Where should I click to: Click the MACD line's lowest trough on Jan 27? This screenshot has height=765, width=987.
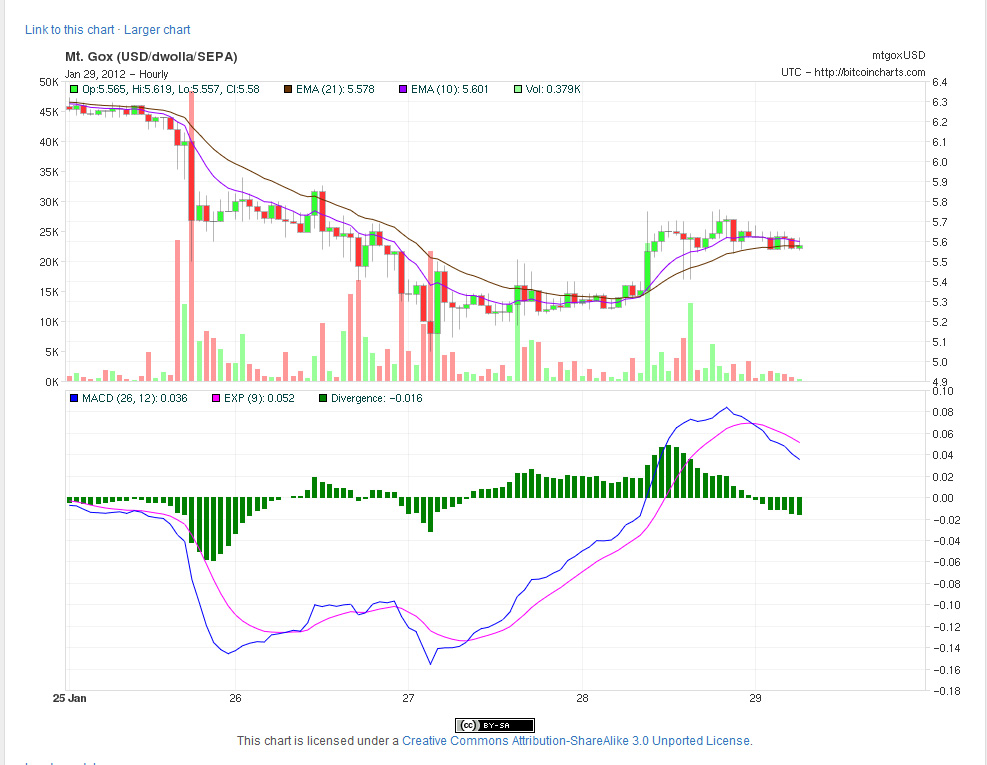click(431, 663)
